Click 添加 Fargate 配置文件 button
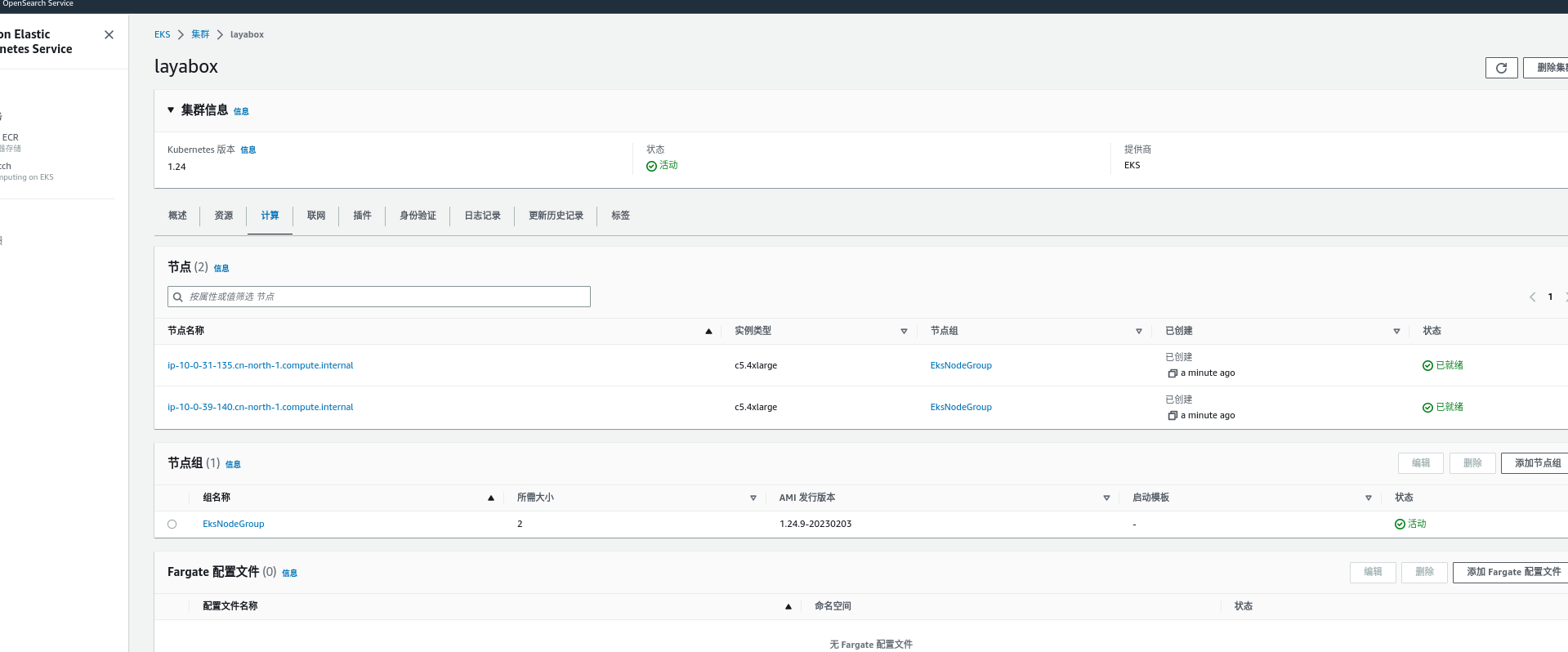Screen dimensions: 1568x652 click(1511, 572)
